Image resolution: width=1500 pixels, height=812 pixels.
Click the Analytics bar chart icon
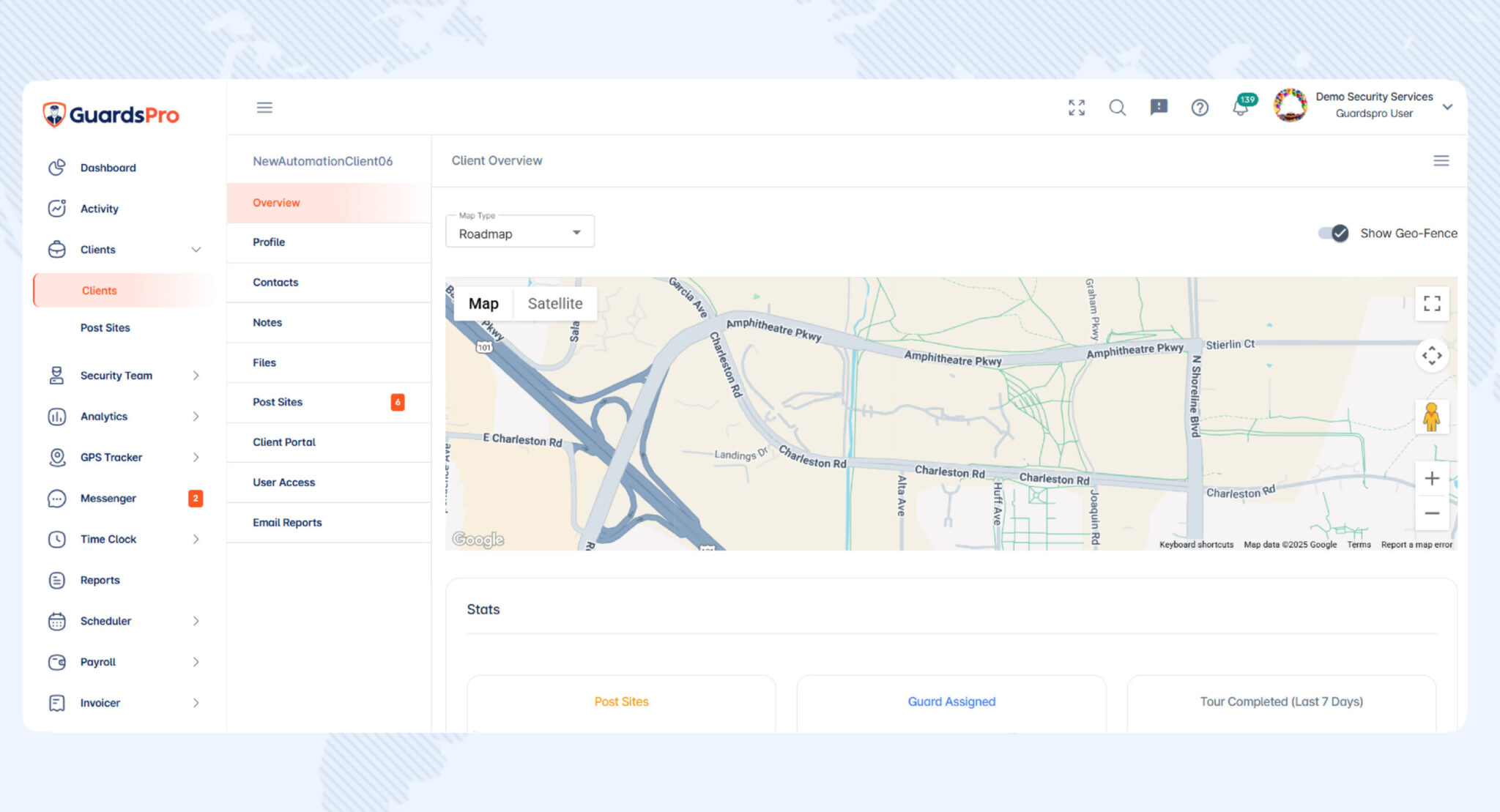point(56,417)
